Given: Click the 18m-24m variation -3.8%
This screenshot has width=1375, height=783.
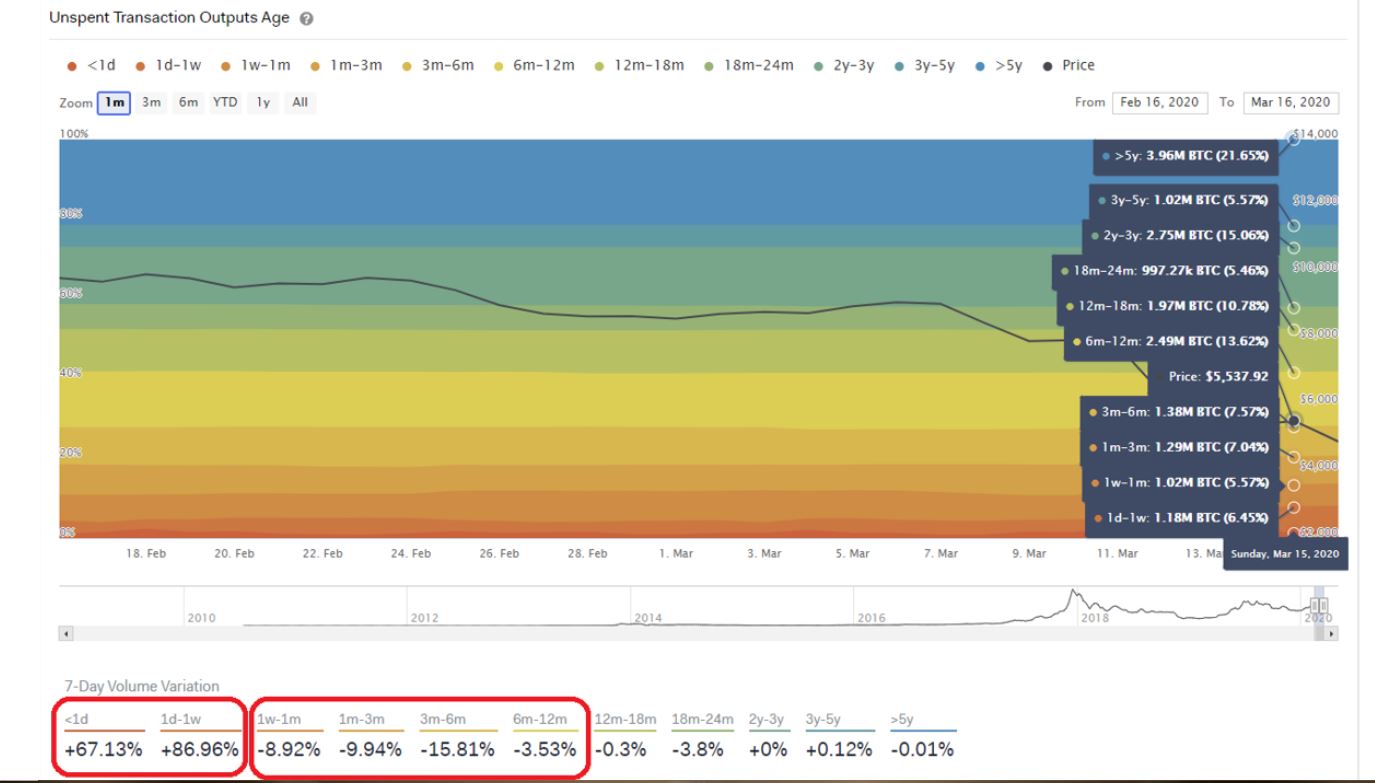Looking at the screenshot, I should coord(699,749).
